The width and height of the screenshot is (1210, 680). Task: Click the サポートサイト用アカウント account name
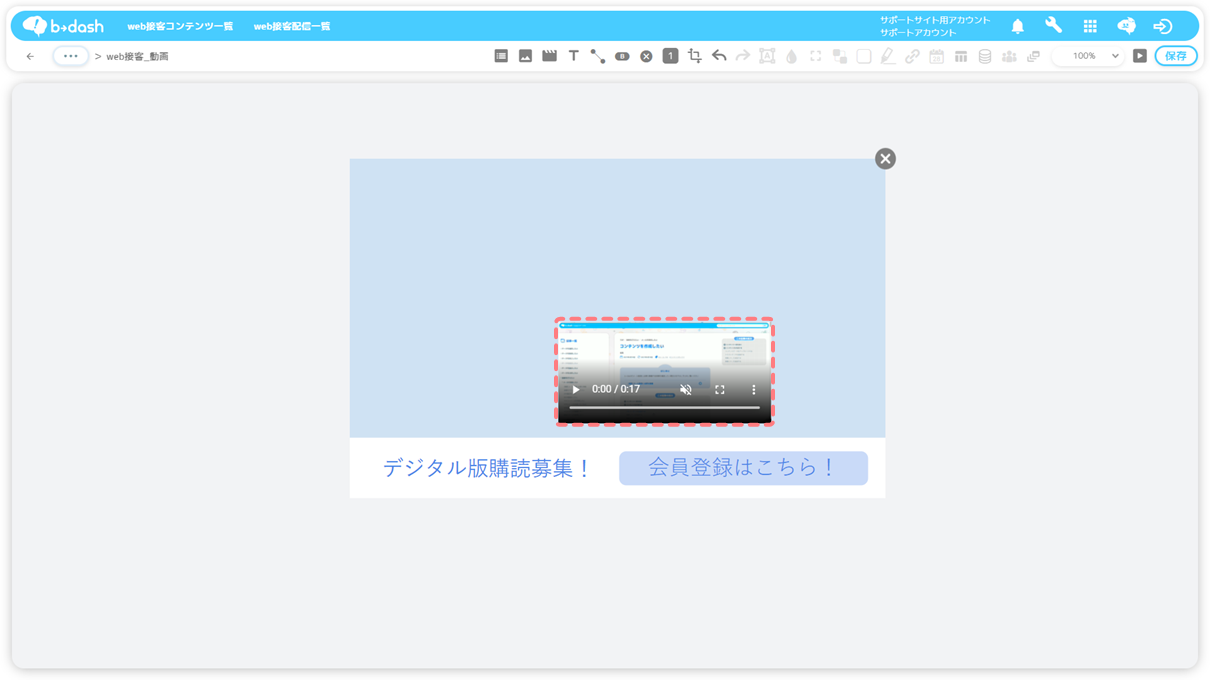point(935,20)
